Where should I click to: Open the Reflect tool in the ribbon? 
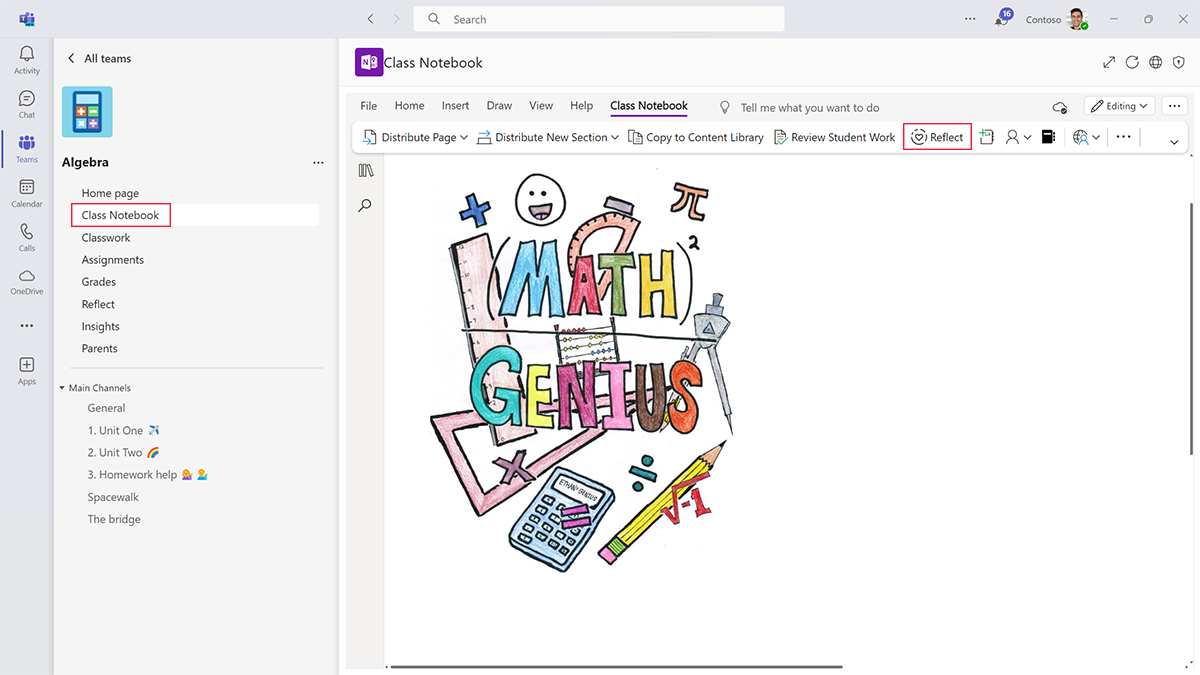pyautogui.click(x=937, y=137)
